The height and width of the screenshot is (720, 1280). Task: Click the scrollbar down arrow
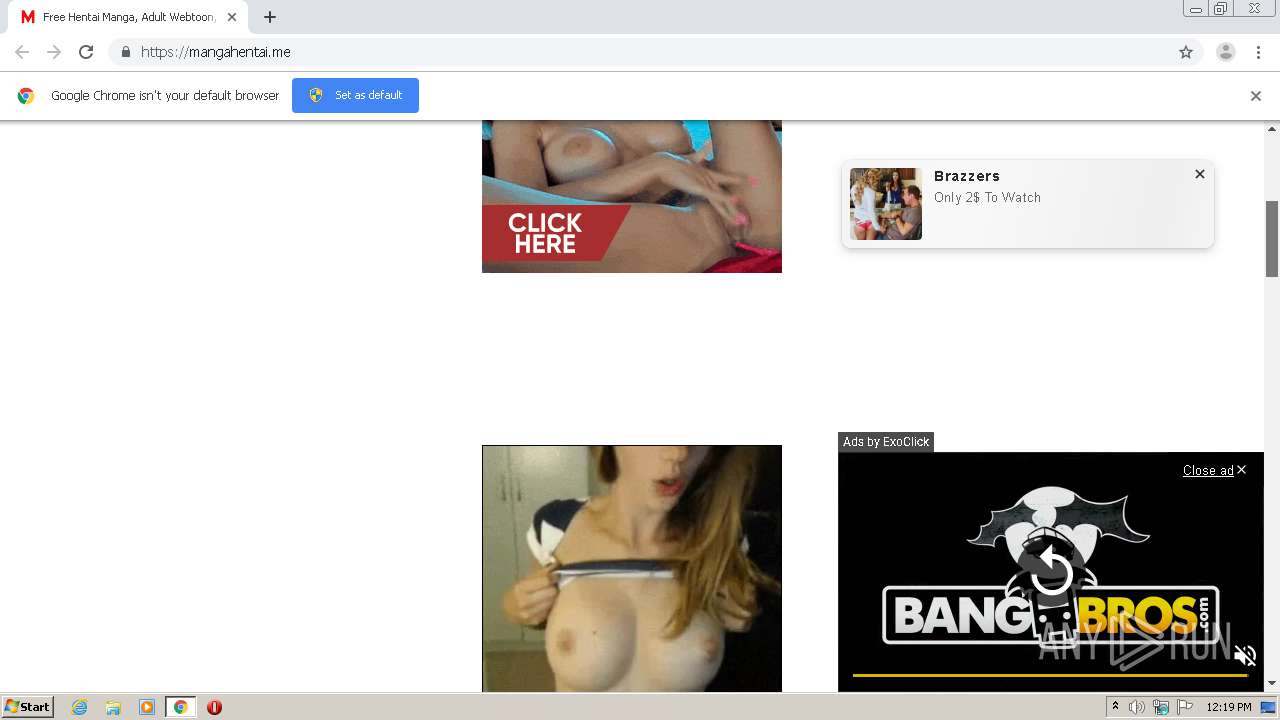tap(1272, 684)
